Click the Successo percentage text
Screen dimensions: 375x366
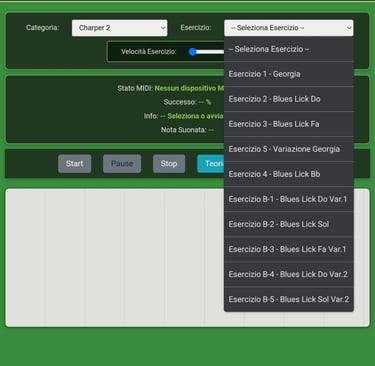coord(187,102)
